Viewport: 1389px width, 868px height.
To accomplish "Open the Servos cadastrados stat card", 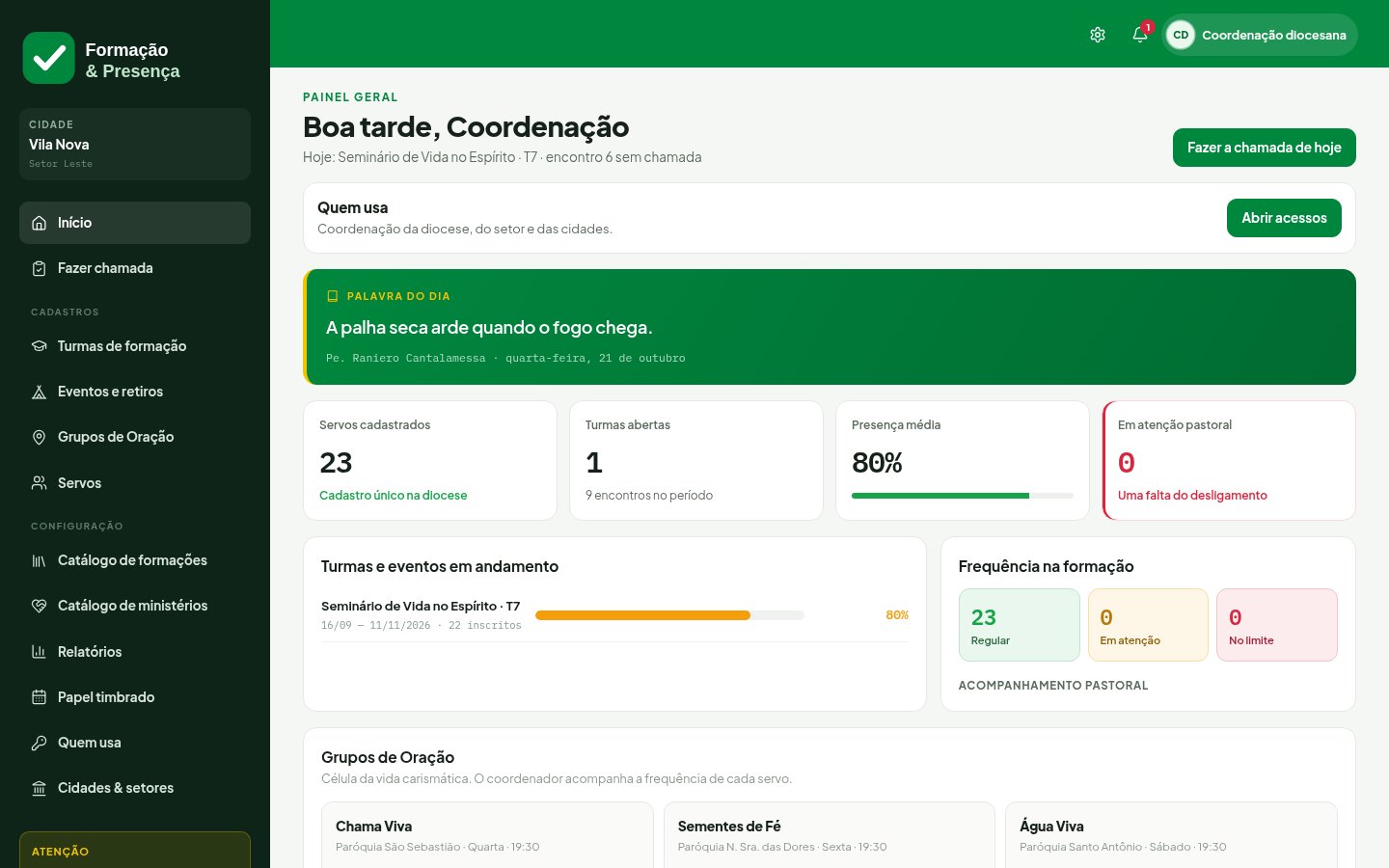I will (430, 460).
